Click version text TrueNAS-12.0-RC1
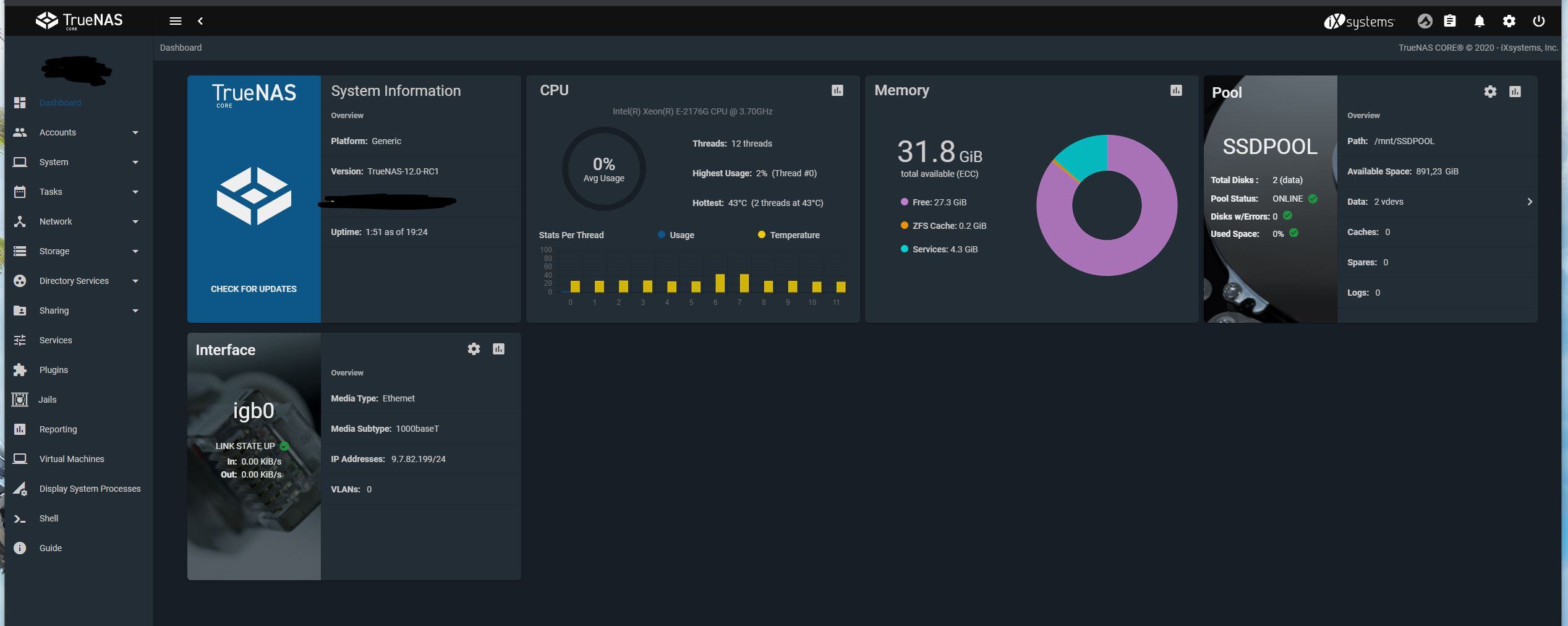The height and width of the screenshot is (626, 1568). pyautogui.click(x=403, y=171)
